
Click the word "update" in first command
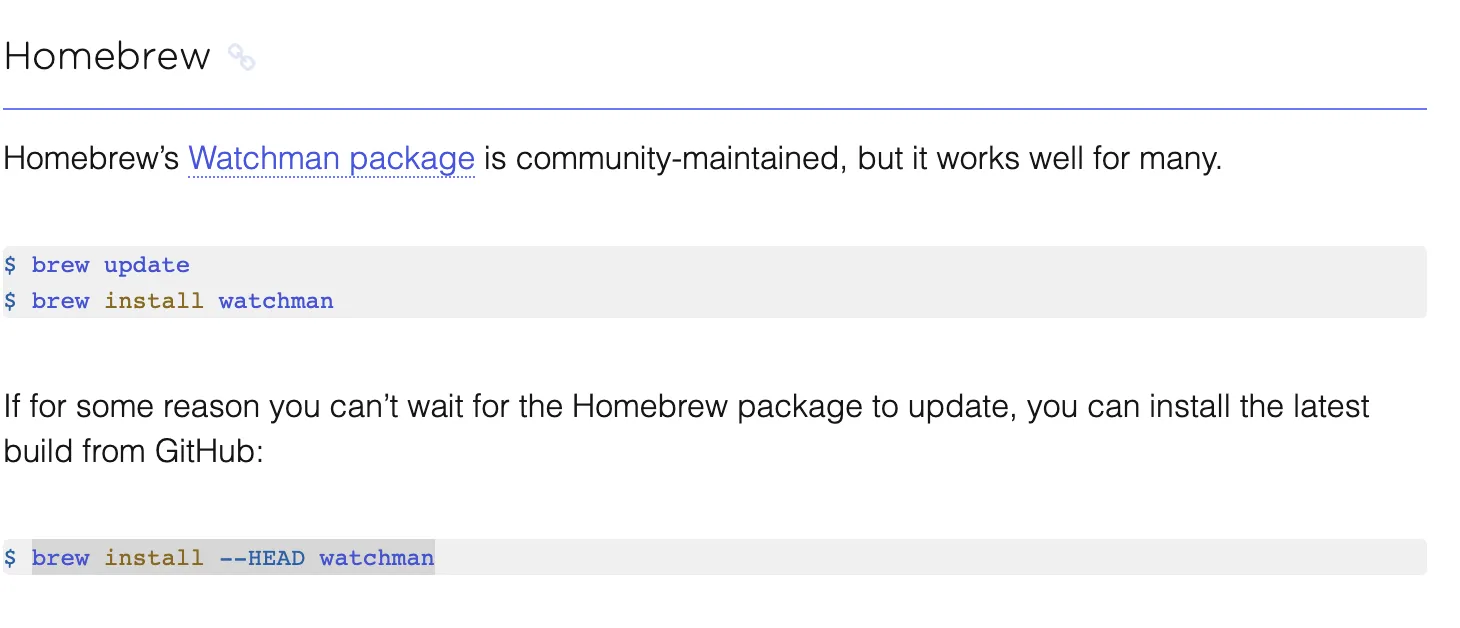click(x=146, y=265)
